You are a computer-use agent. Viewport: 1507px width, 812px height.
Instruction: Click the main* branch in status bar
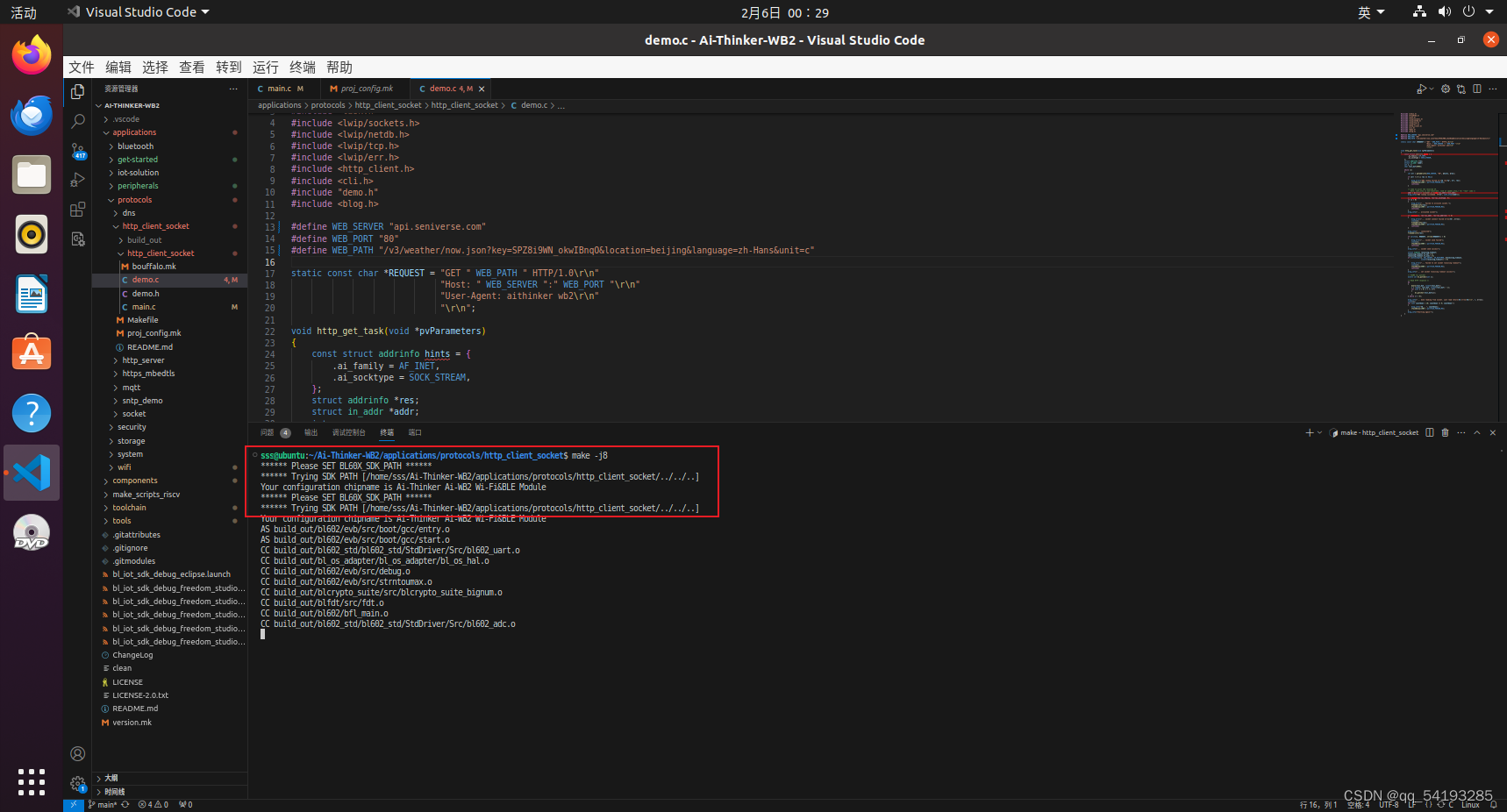pyautogui.click(x=103, y=805)
